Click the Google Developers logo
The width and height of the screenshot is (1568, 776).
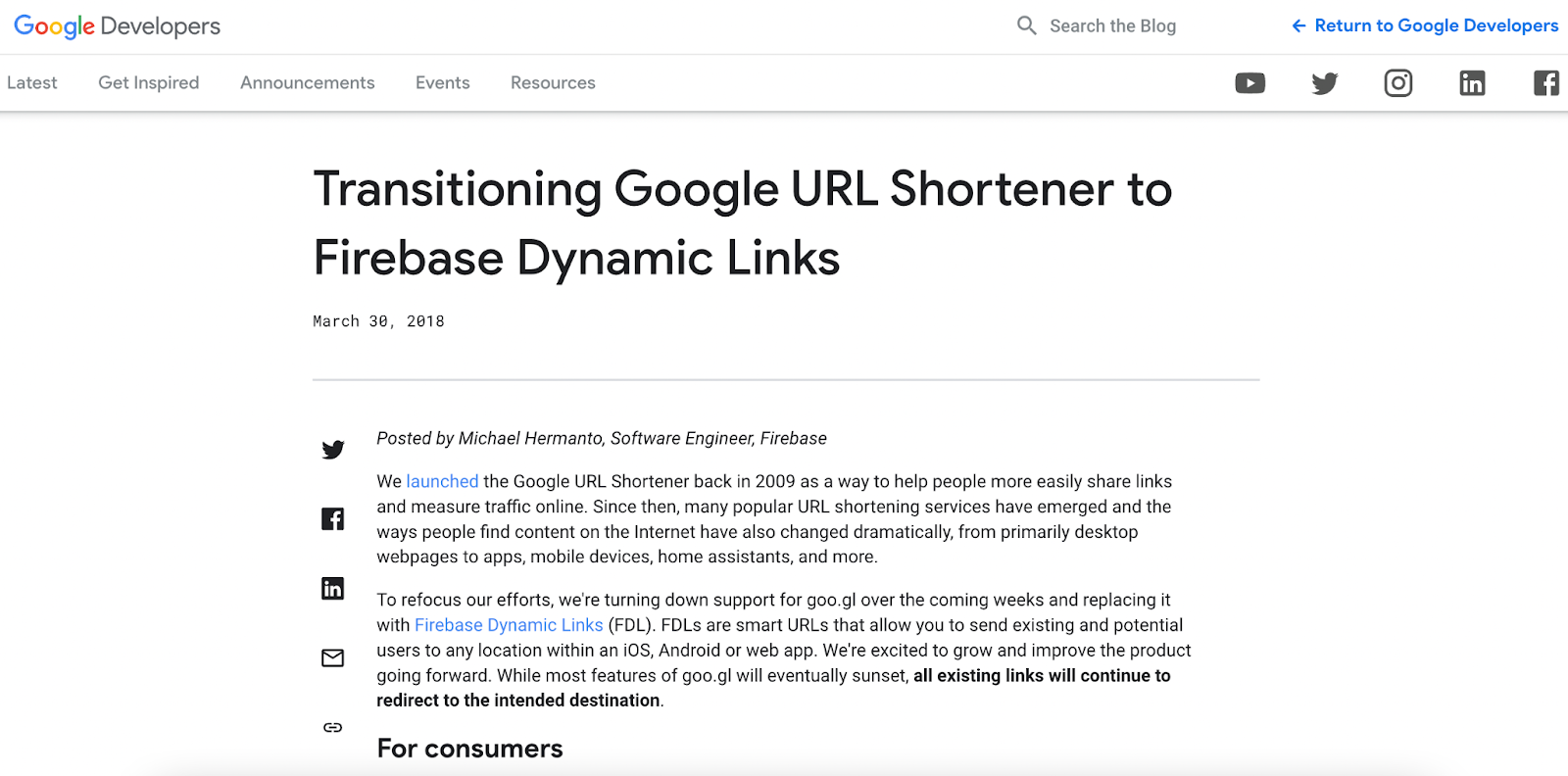pos(117,26)
